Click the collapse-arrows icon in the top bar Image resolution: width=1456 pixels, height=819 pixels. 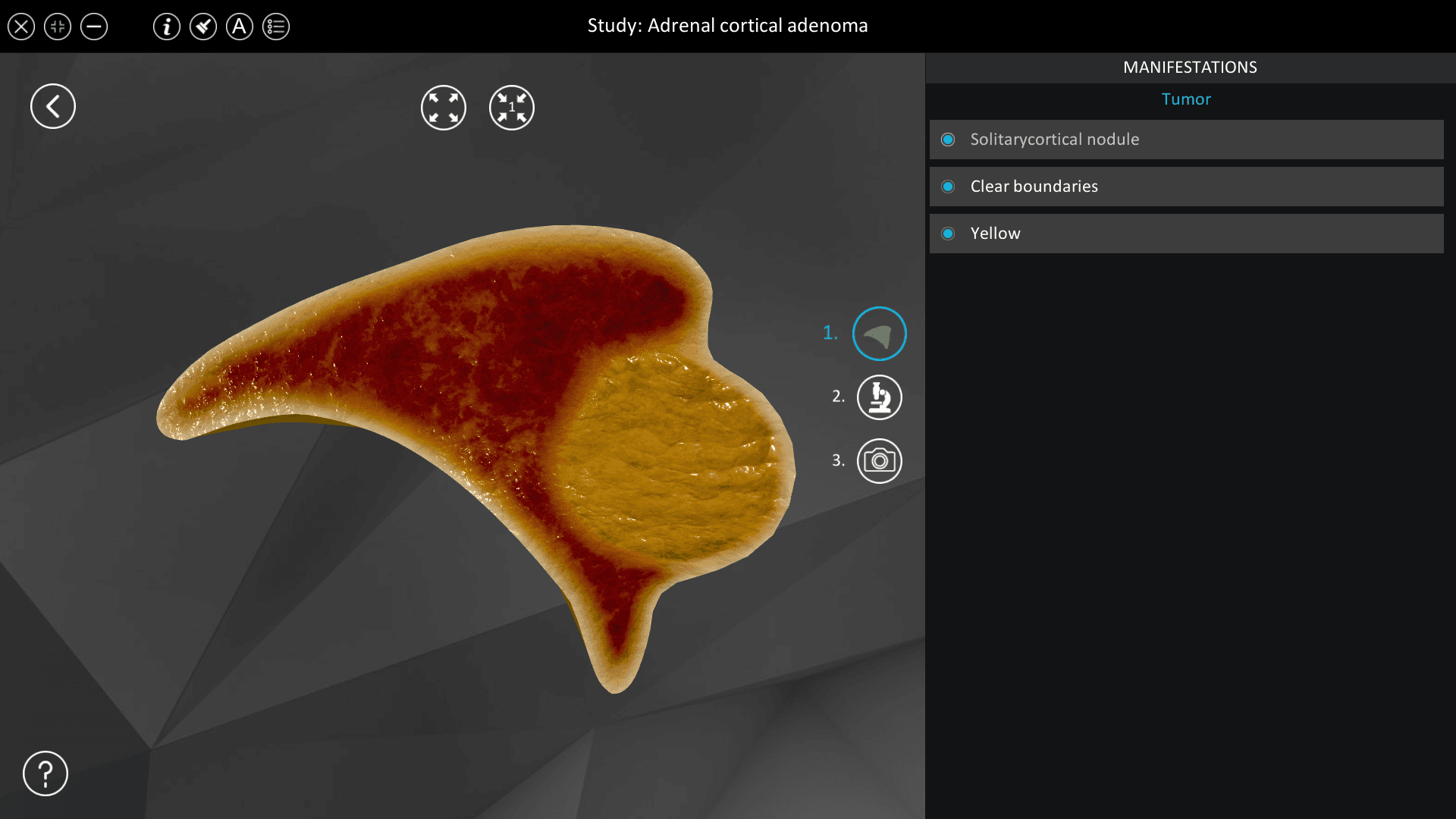pyautogui.click(x=58, y=27)
